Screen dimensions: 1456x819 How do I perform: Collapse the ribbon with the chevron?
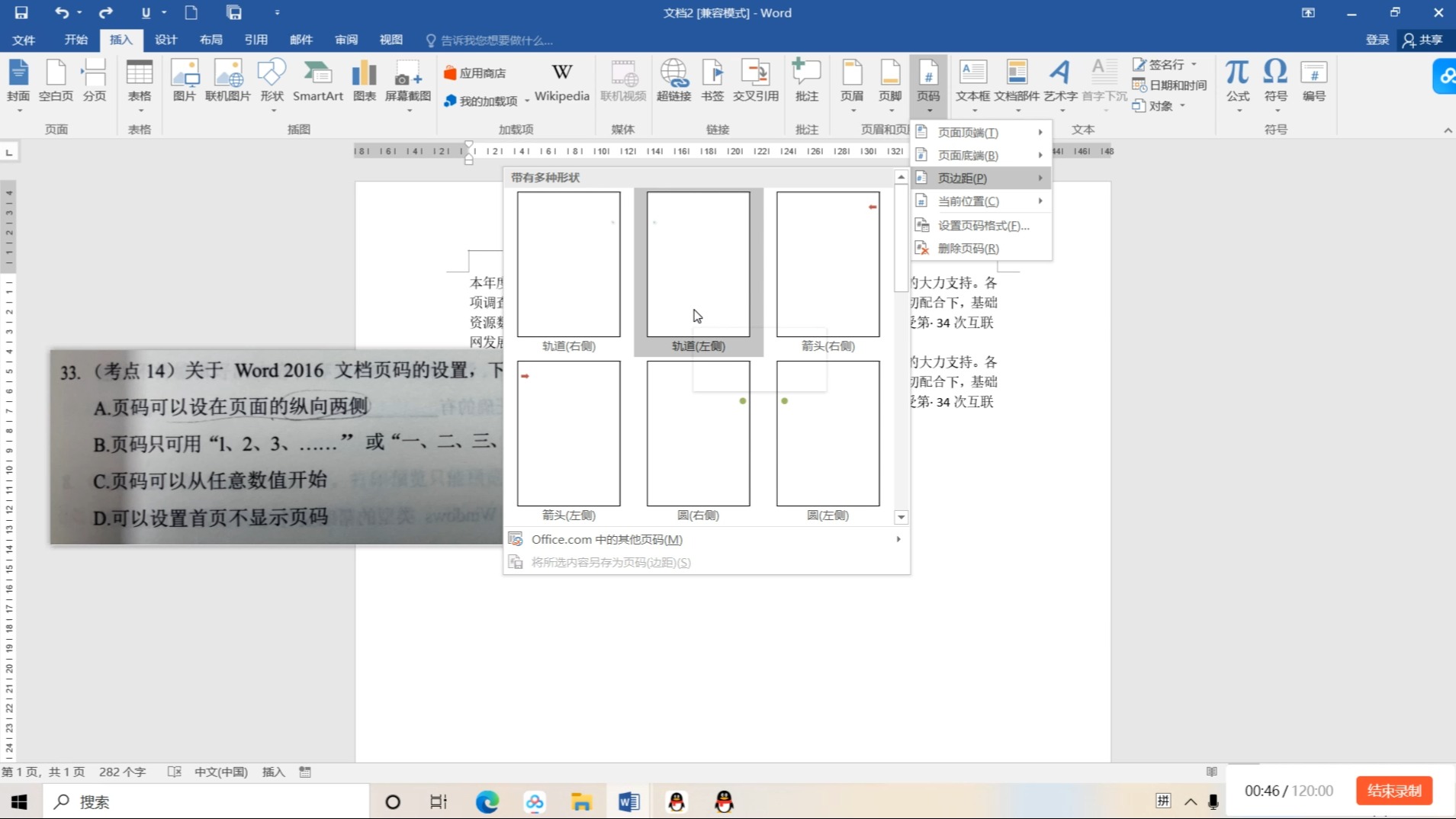[x=1448, y=130]
